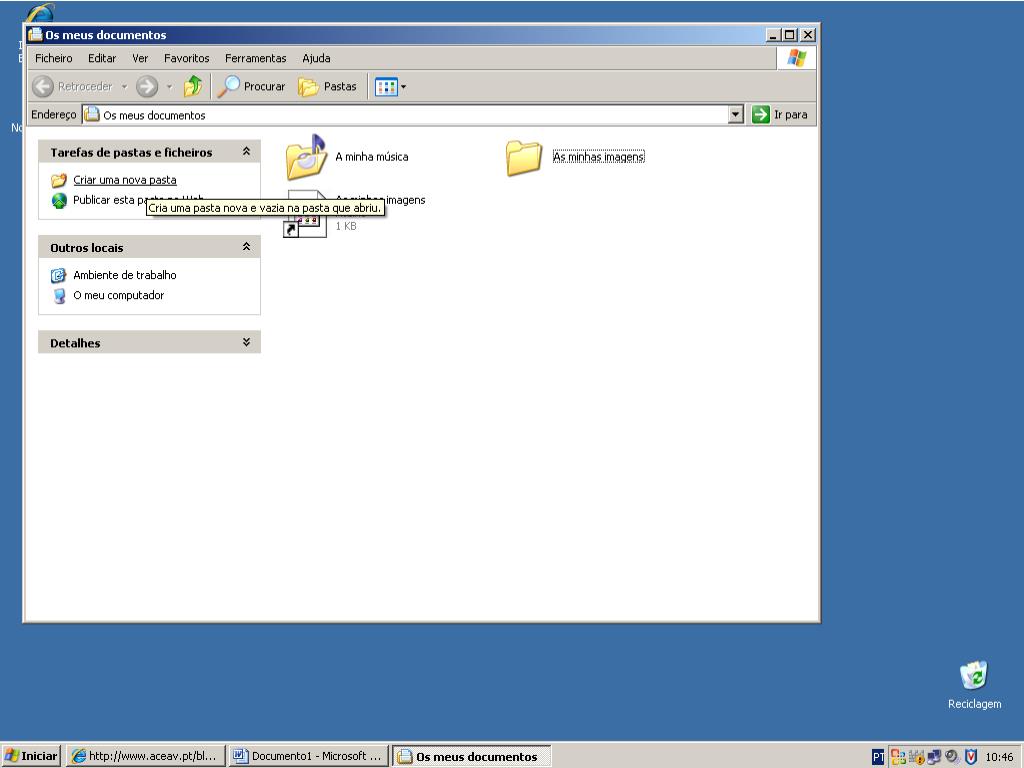Click the shield security icon in system tray
This screenshot has width=1024, height=768.
[x=970, y=757]
